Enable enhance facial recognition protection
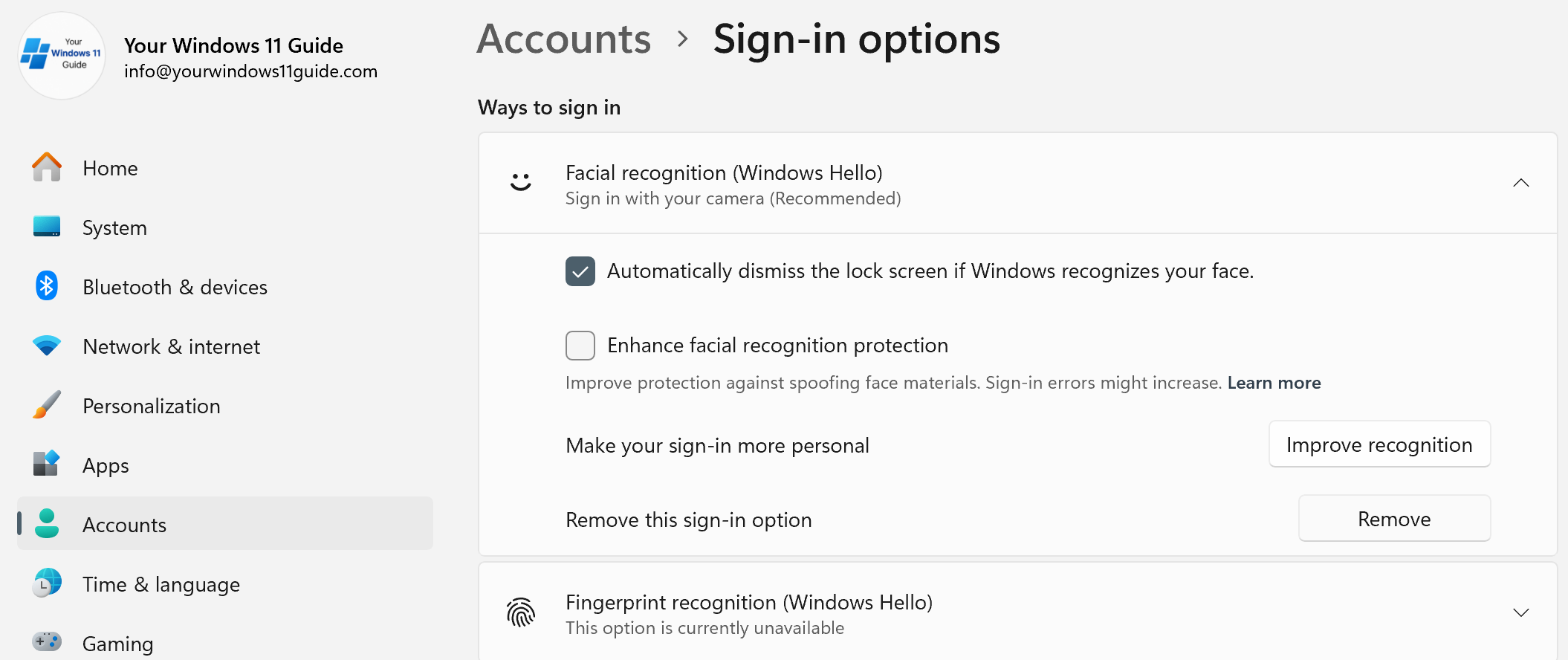This screenshot has width=1568, height=660. [580, 345]
